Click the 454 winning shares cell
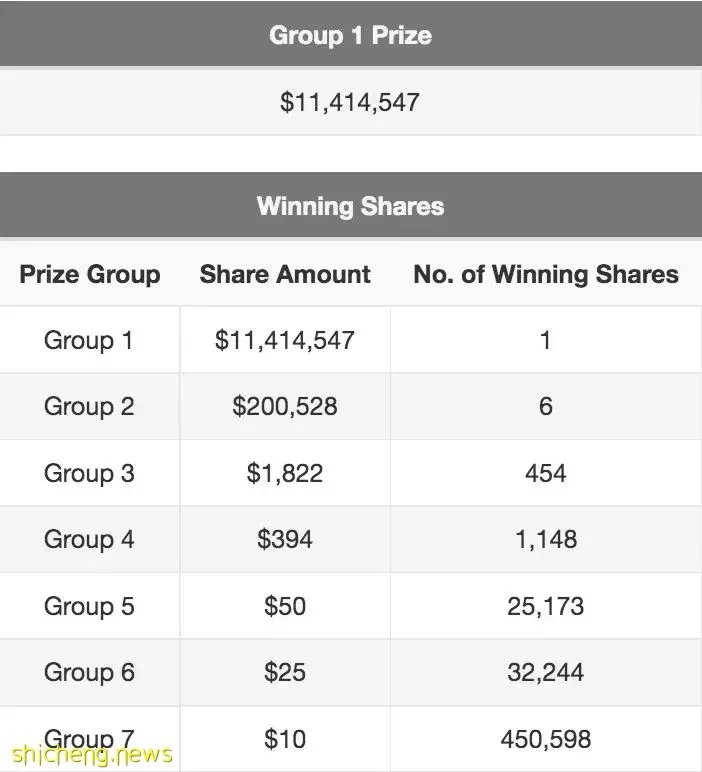702x772 pixels. tap(546, 473)
